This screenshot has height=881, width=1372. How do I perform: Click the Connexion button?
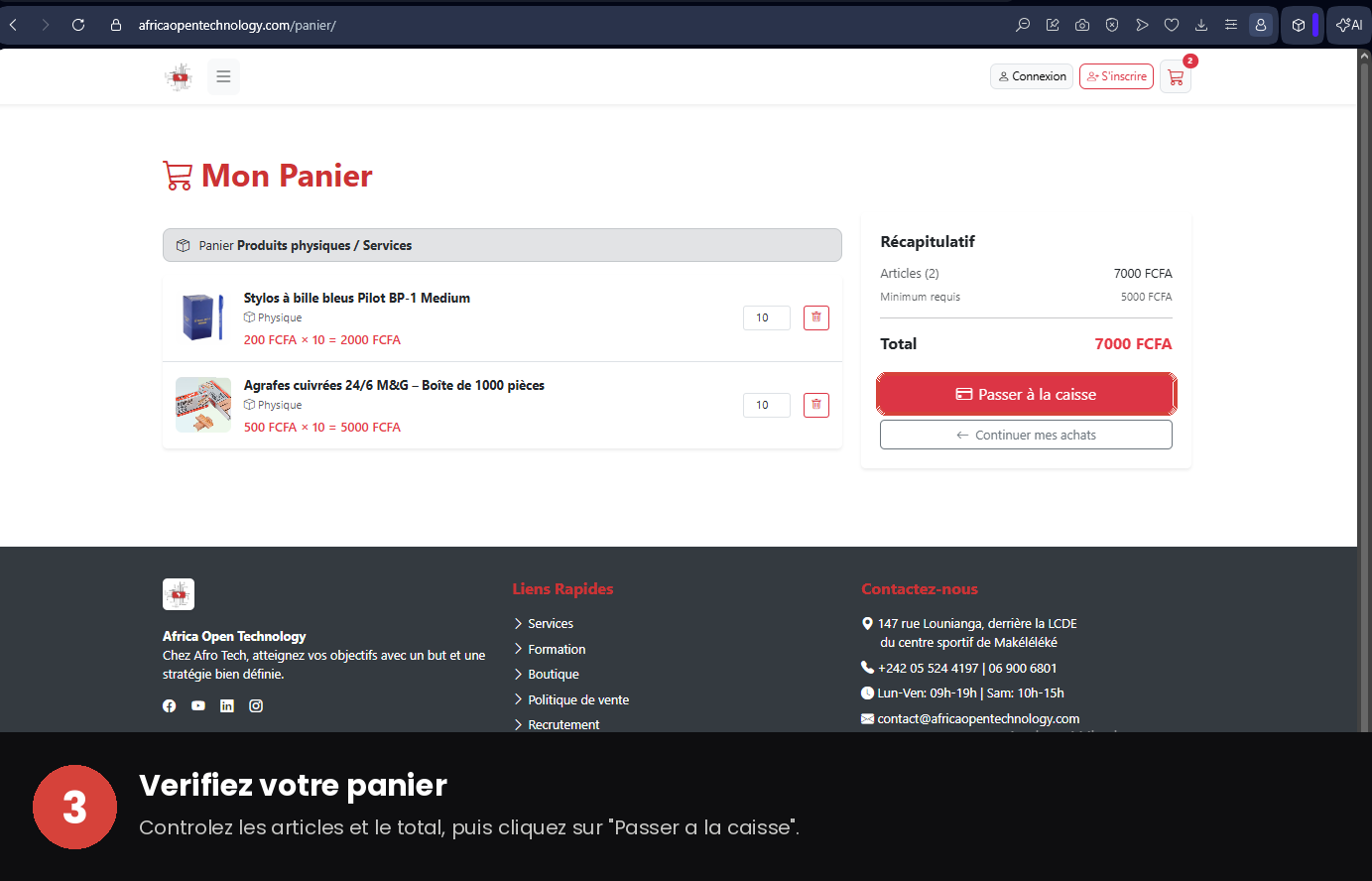[1032, 76]
